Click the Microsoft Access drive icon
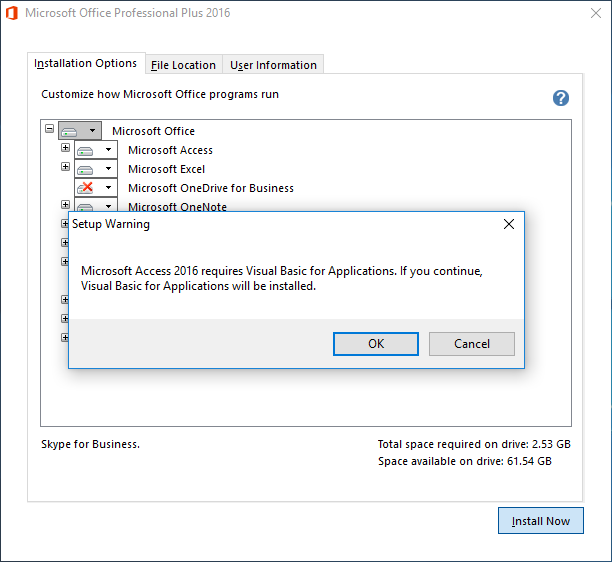 click(x=85, y=151)
